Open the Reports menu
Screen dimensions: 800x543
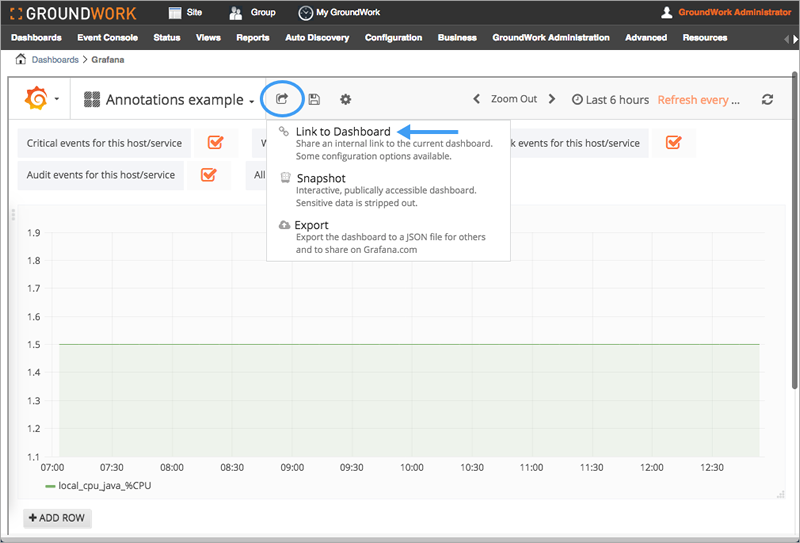point(253,37)
